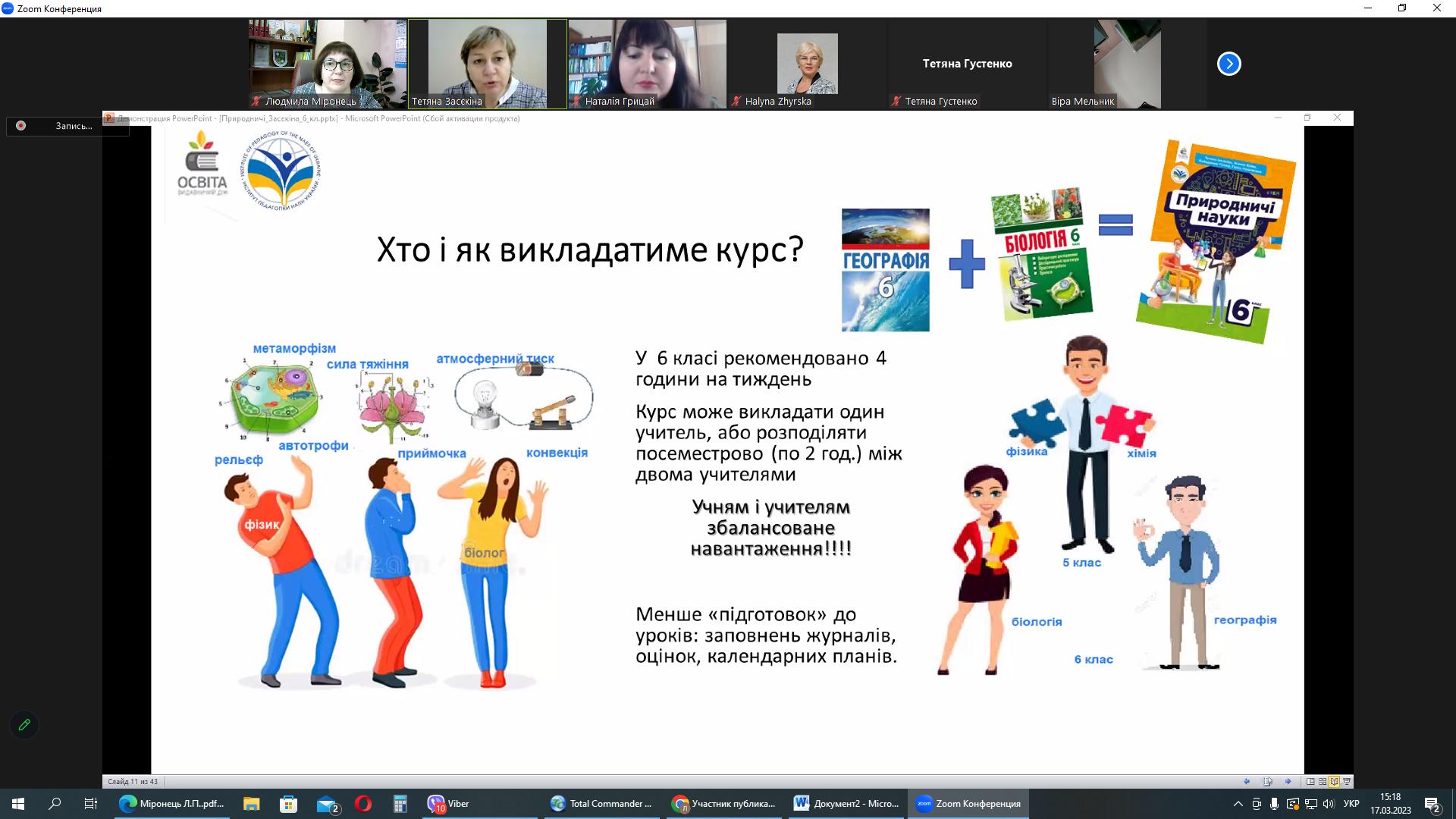
Task: Select Тетяна Засєкіна video thumbnail
Action: (487, 64)
